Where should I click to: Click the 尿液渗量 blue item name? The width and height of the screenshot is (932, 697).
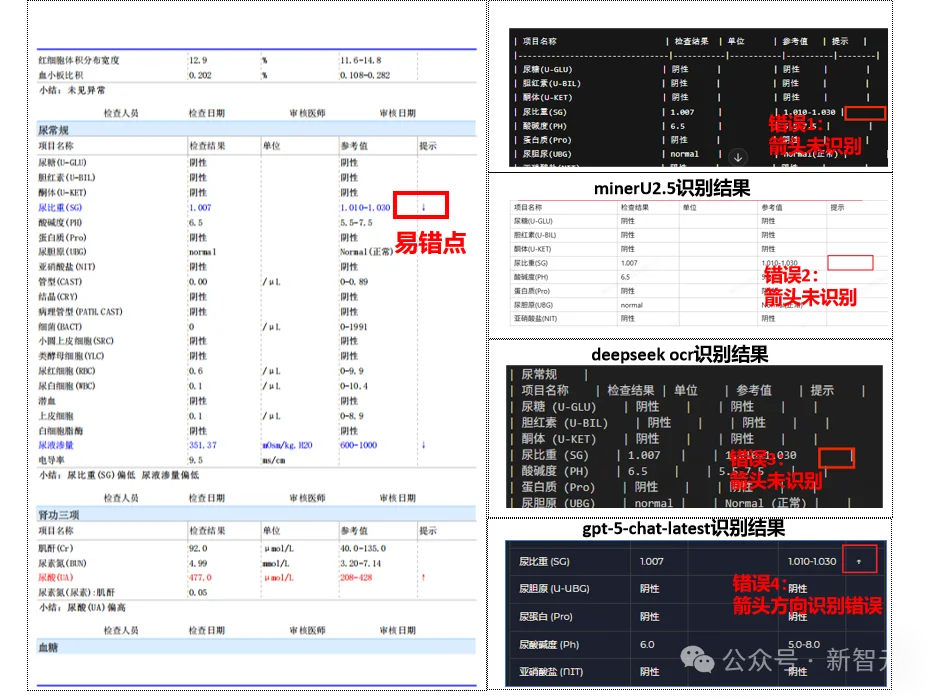tap(56, 445)
